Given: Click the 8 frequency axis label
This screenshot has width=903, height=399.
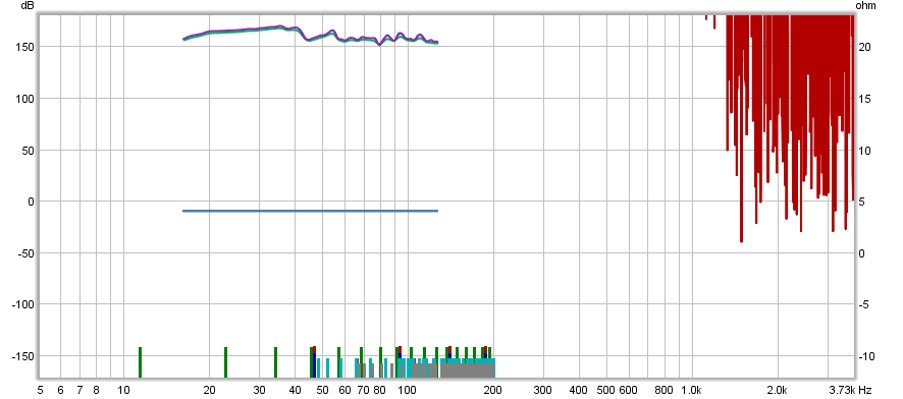Looking at the screenshot, I should [x=96, y=390].
